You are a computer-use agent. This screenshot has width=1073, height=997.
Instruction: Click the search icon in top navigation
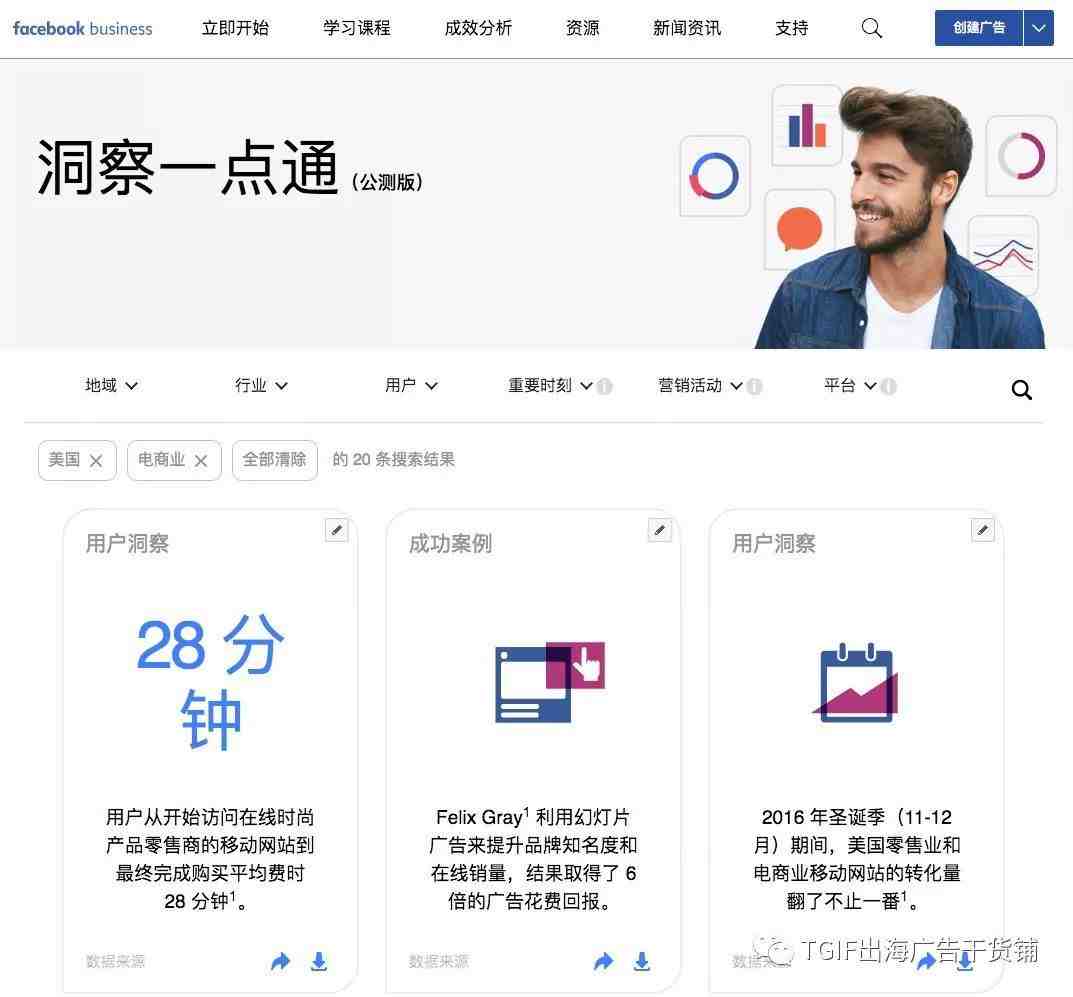[x=871, y=28]
